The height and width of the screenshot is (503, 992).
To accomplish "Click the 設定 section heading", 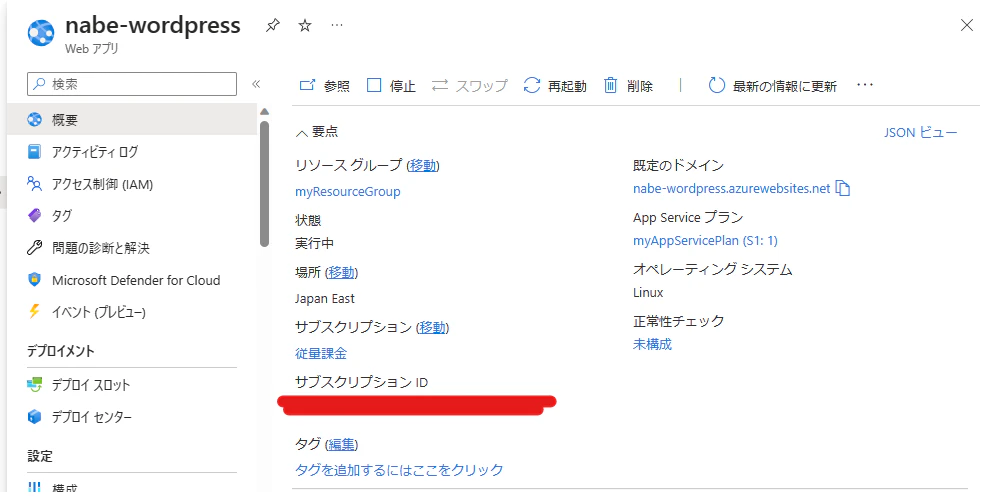I will (40, 456).
